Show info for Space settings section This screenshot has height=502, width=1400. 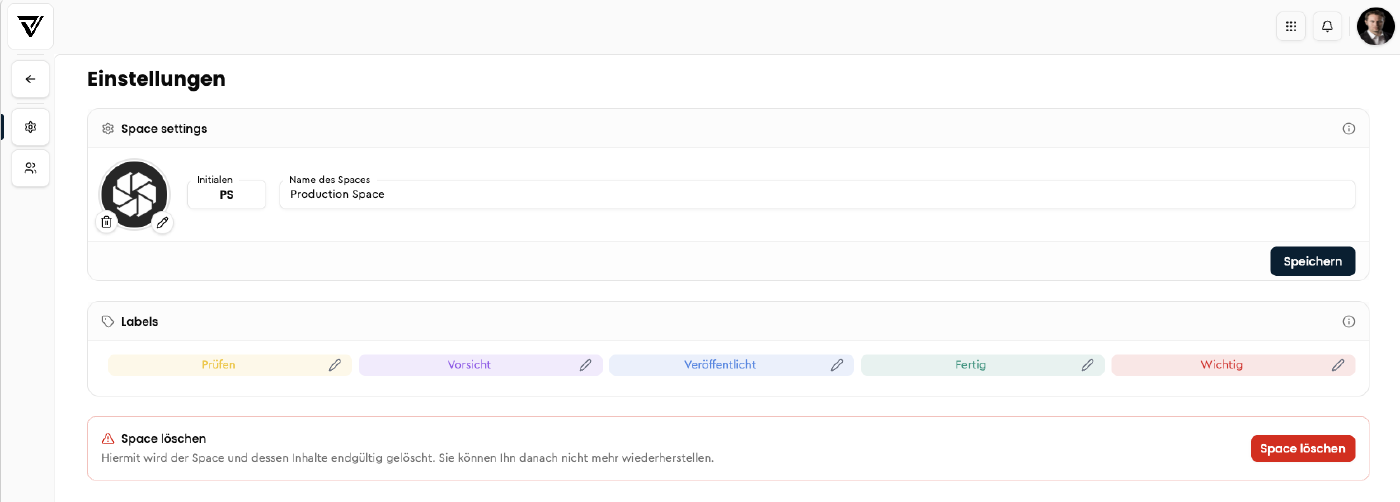click(1348, 129)
